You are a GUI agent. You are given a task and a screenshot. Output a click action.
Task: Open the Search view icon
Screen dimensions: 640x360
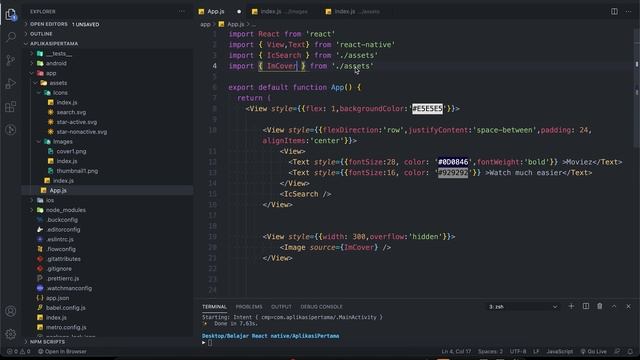(11, 37)
